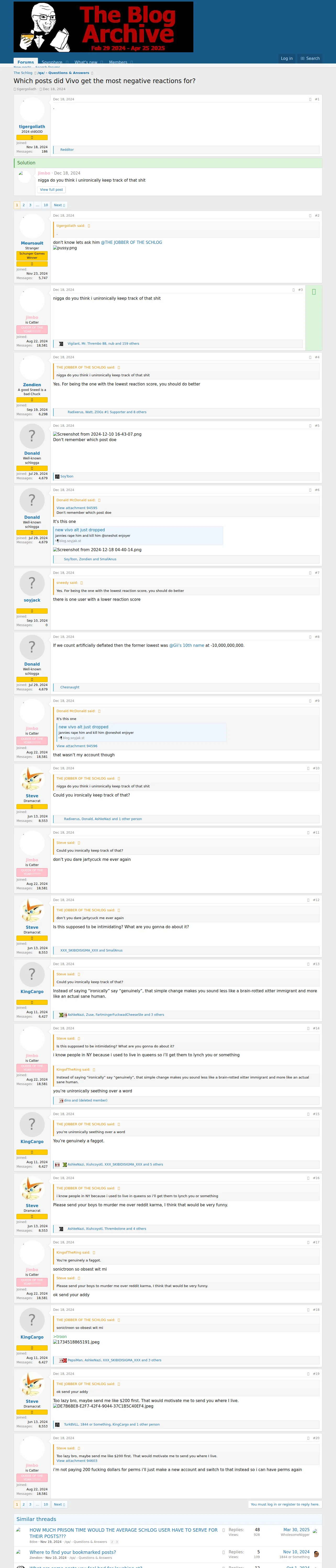Click the quote jump arrow in post #4
The height and width of the screenshot is (1568, 336).
point(119,368)
